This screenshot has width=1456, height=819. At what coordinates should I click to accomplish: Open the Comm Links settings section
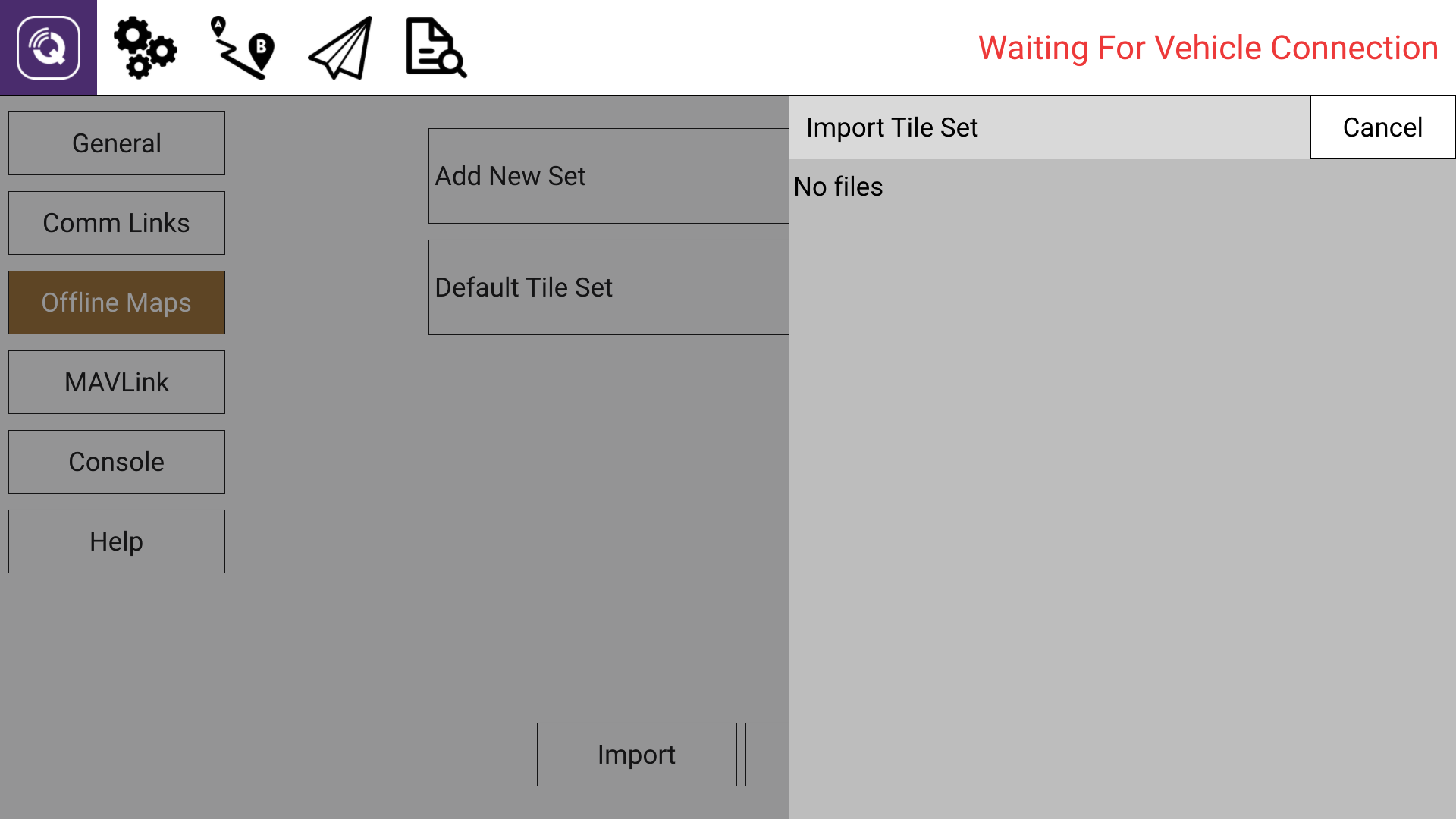[116, 222]
